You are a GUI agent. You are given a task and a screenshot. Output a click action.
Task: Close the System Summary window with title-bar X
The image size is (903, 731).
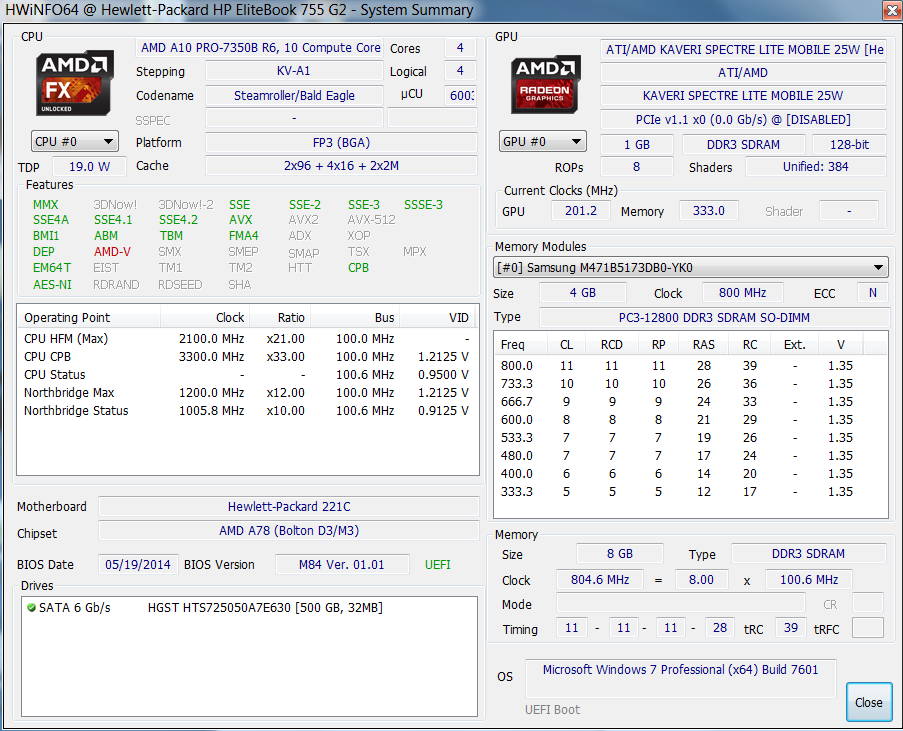coord(892,10)
